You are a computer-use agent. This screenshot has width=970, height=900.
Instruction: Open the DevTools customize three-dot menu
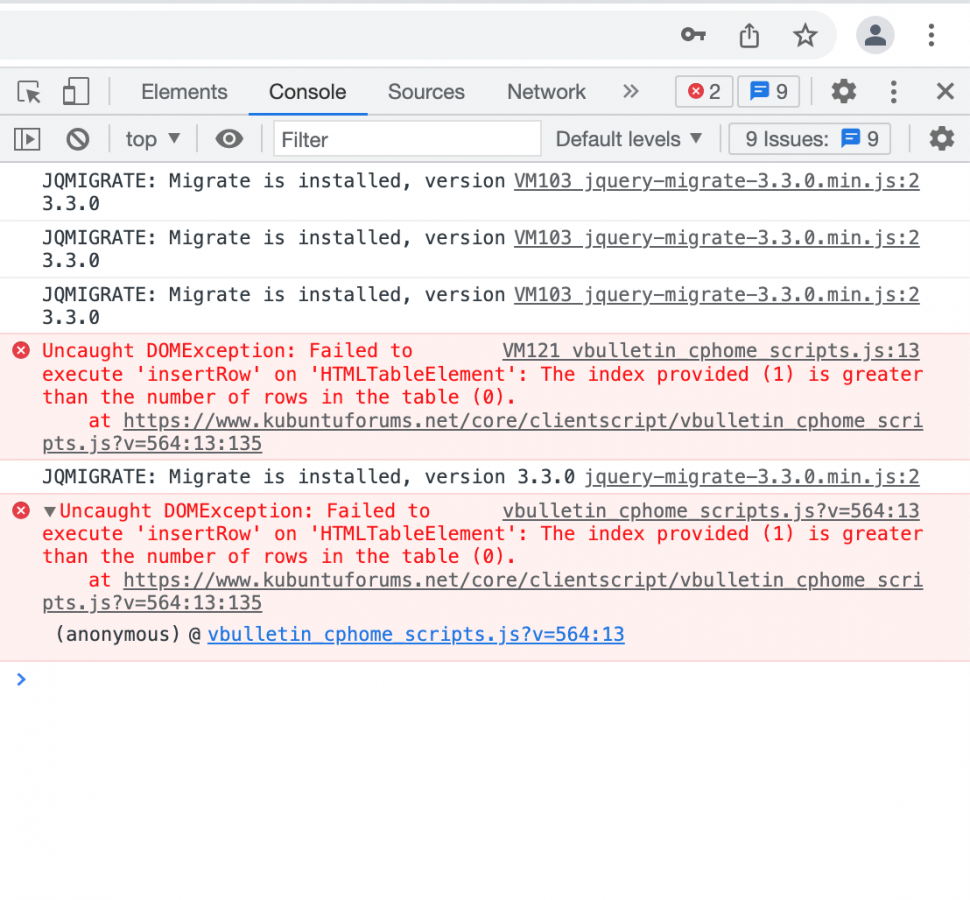893,92
